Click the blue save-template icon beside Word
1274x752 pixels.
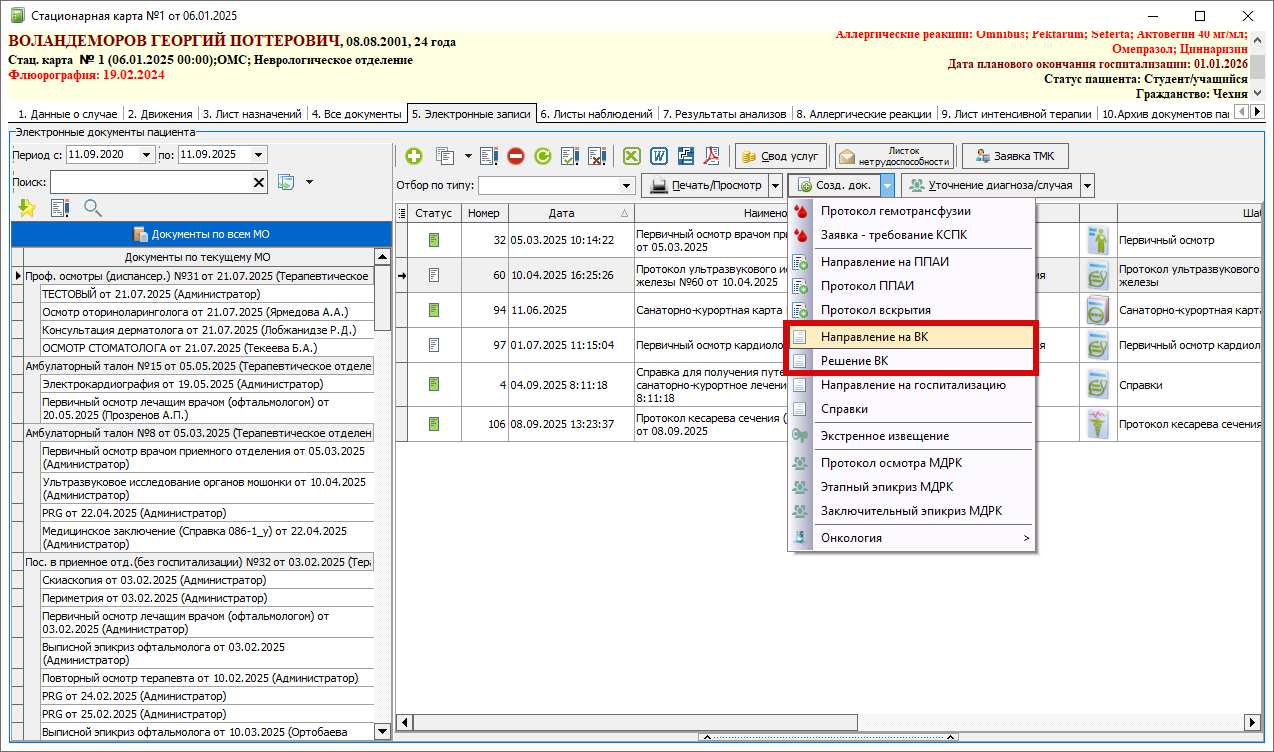686,156
